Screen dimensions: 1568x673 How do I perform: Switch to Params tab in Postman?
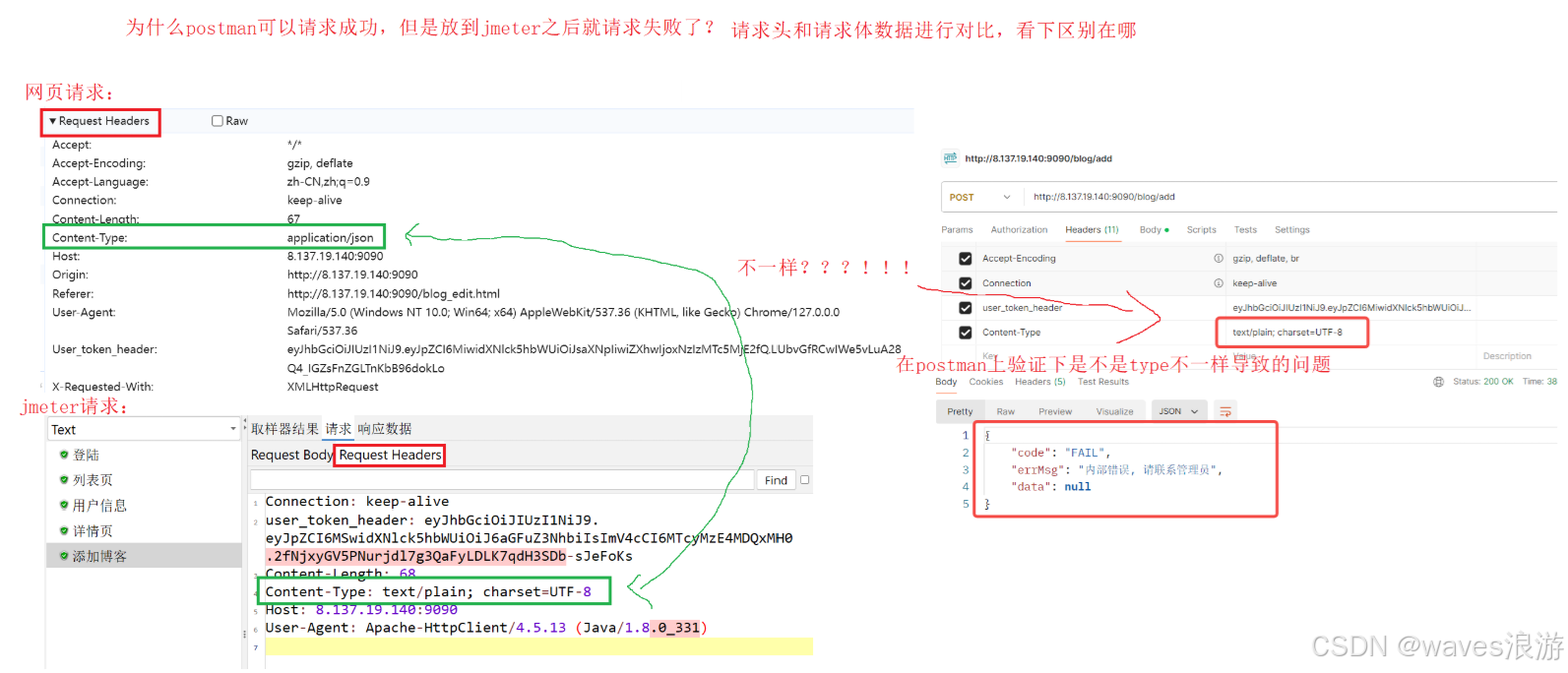[957, 229]
